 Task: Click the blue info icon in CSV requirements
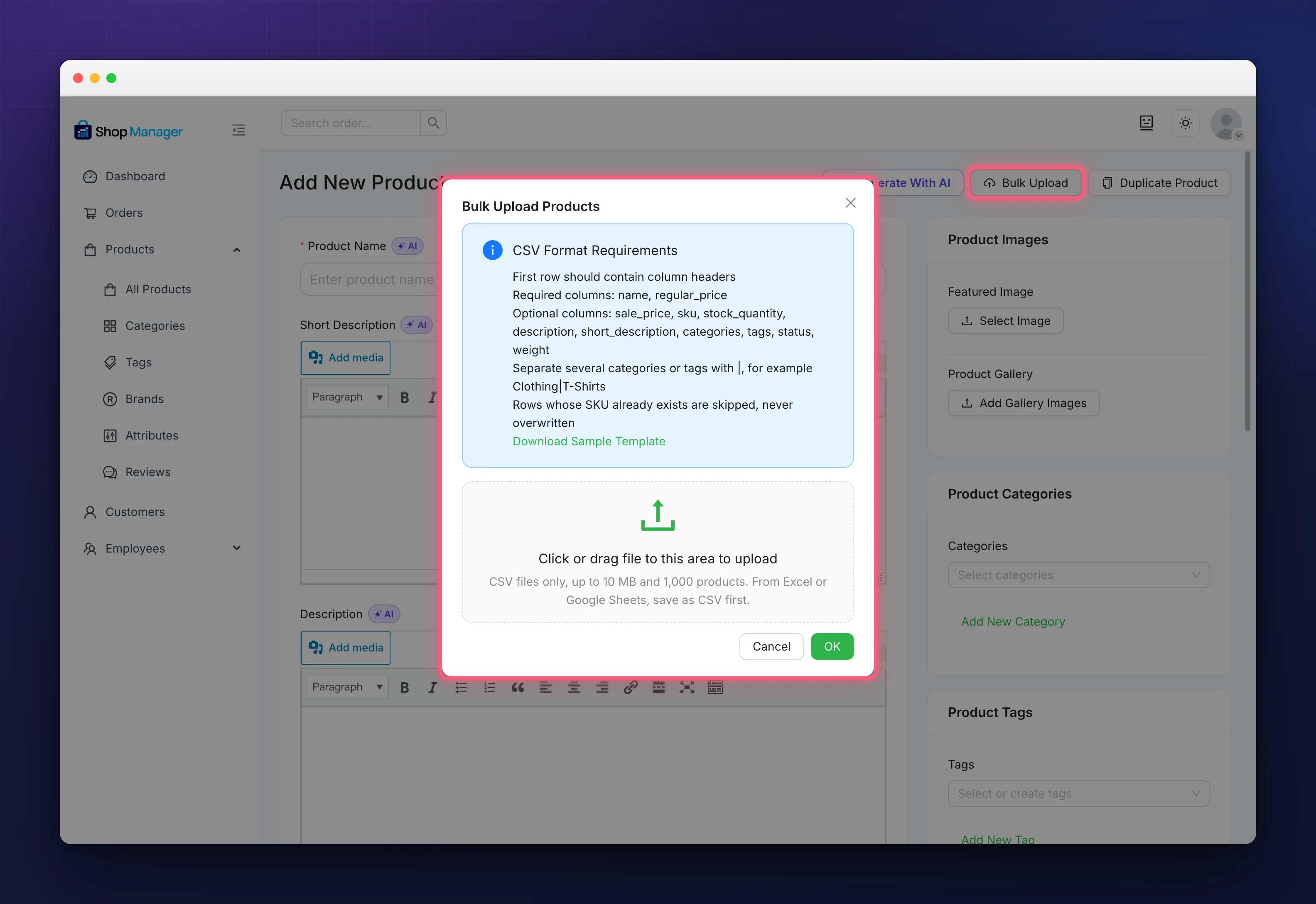pyautogui.click(x=492, y=250)
